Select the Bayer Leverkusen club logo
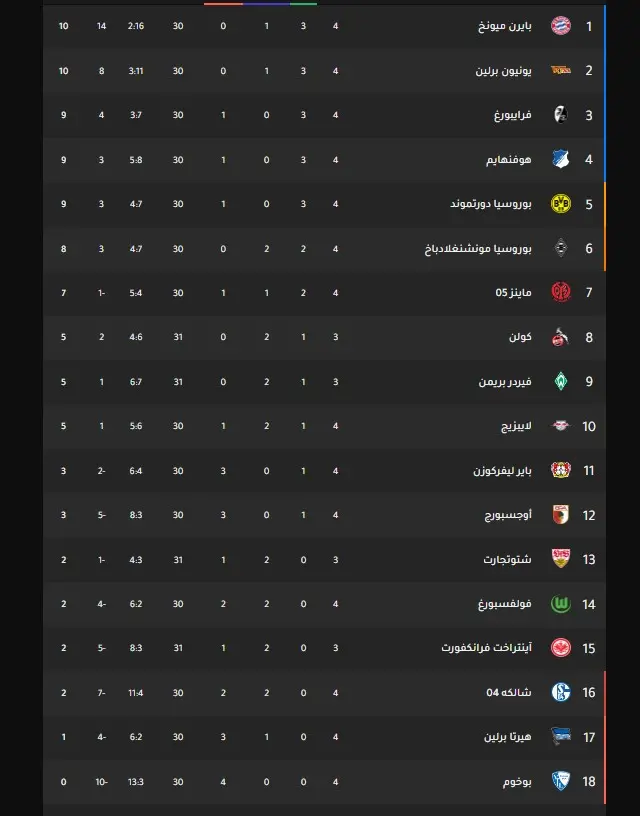 click(560, 470)
